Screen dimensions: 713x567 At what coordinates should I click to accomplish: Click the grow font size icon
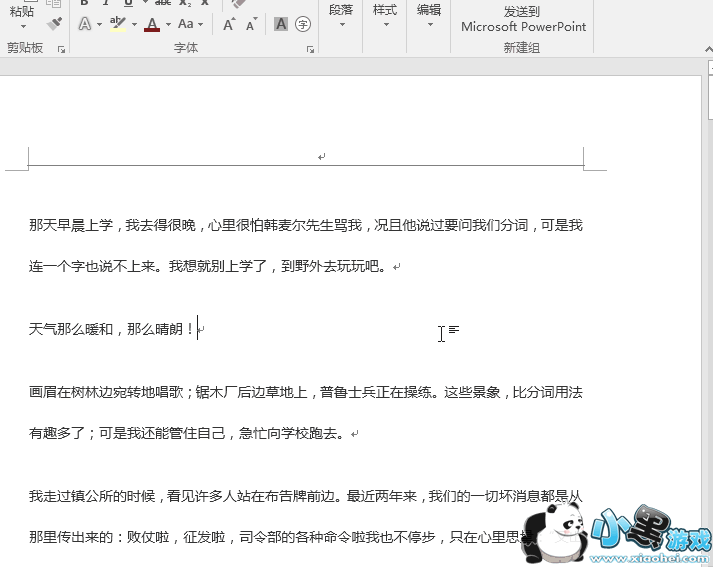pyautogui.click(x=229, y=24)
